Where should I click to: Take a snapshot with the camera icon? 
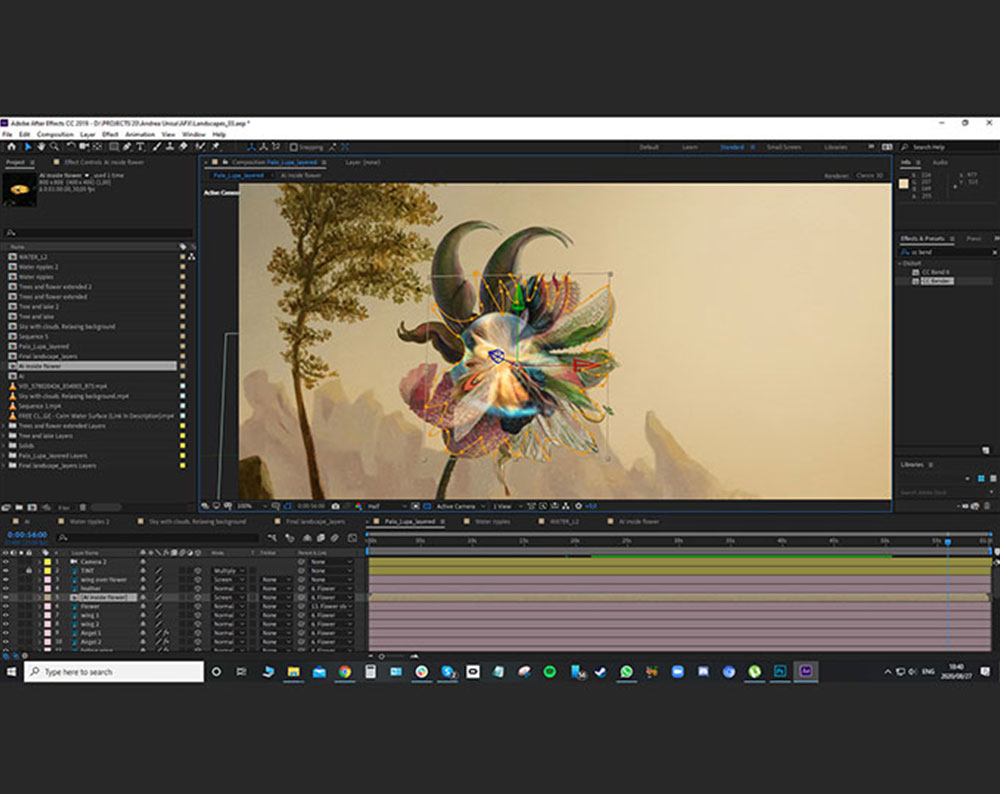(335, 506)
